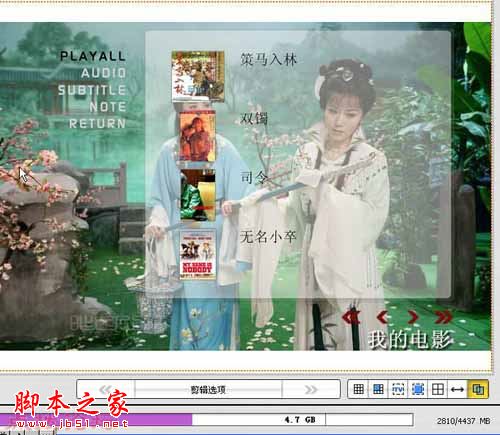Select the 司令 poster thumbnail
The image size is (500, 435).
(198, 195)
